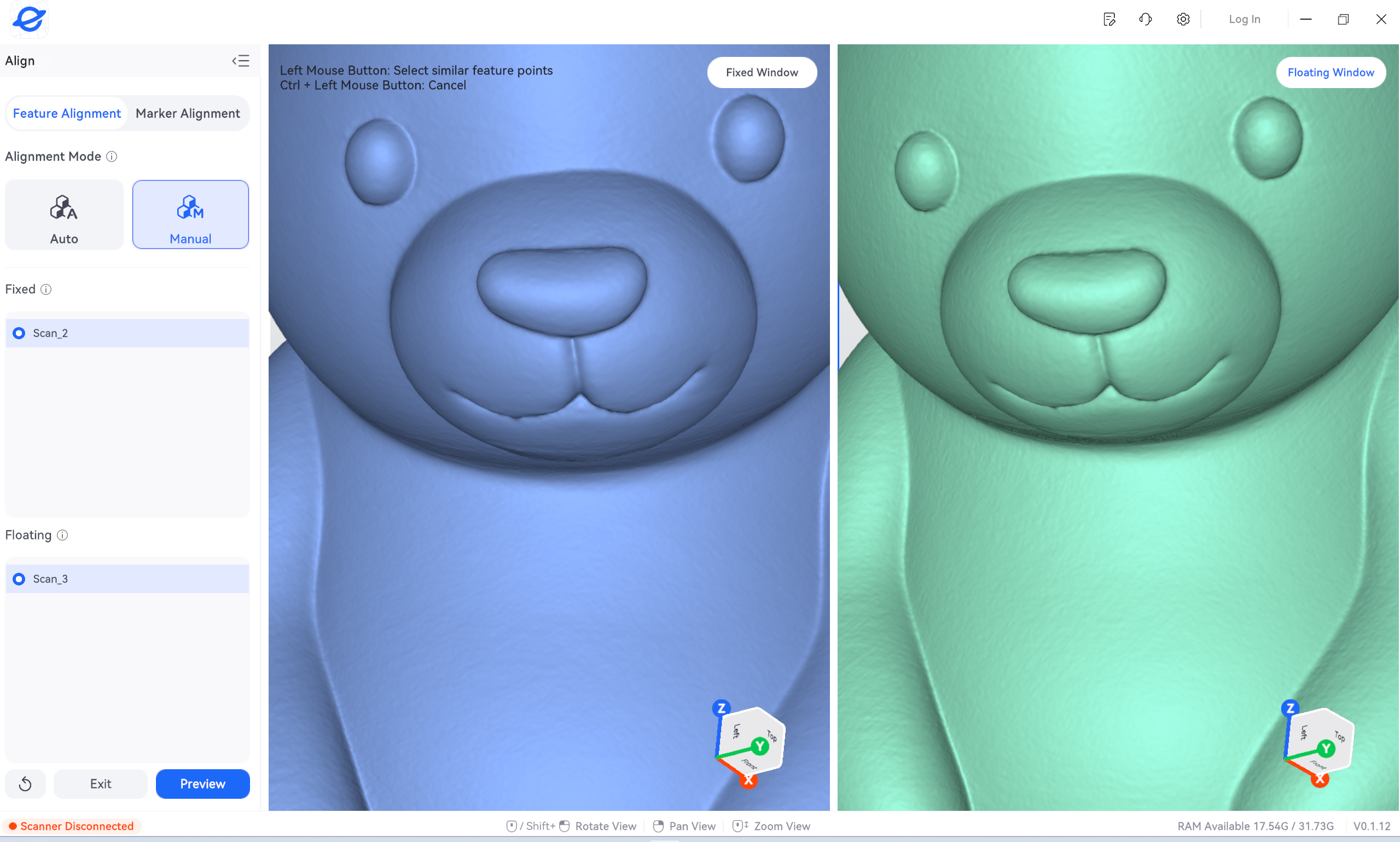Click the Floating Window label button
1400x842 pixels.
[1331, 73]
